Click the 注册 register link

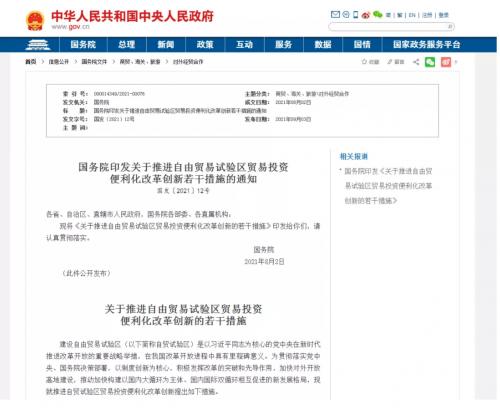pos(427,15)
